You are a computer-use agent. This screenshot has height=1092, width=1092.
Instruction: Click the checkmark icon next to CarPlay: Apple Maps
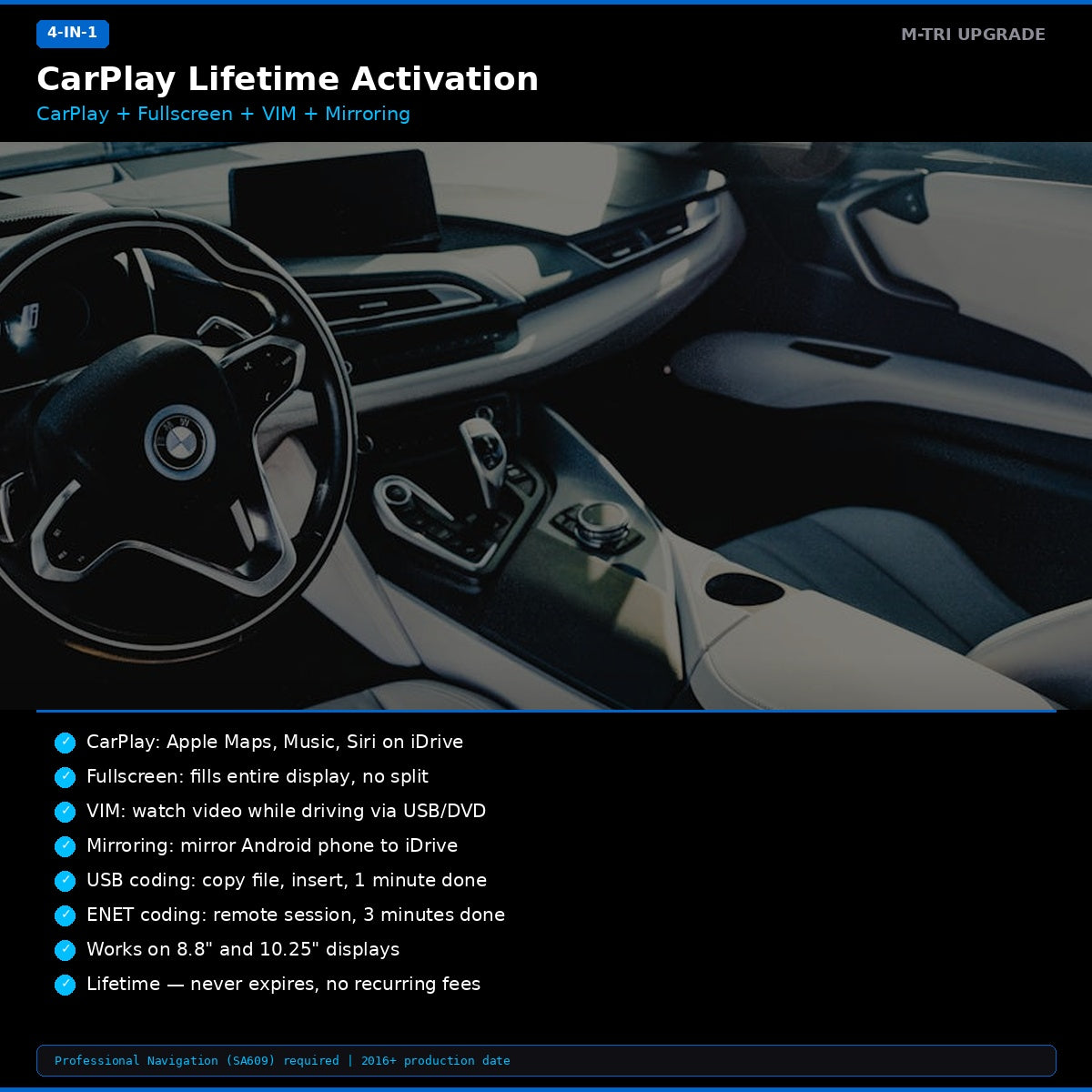tap(65, 743)
